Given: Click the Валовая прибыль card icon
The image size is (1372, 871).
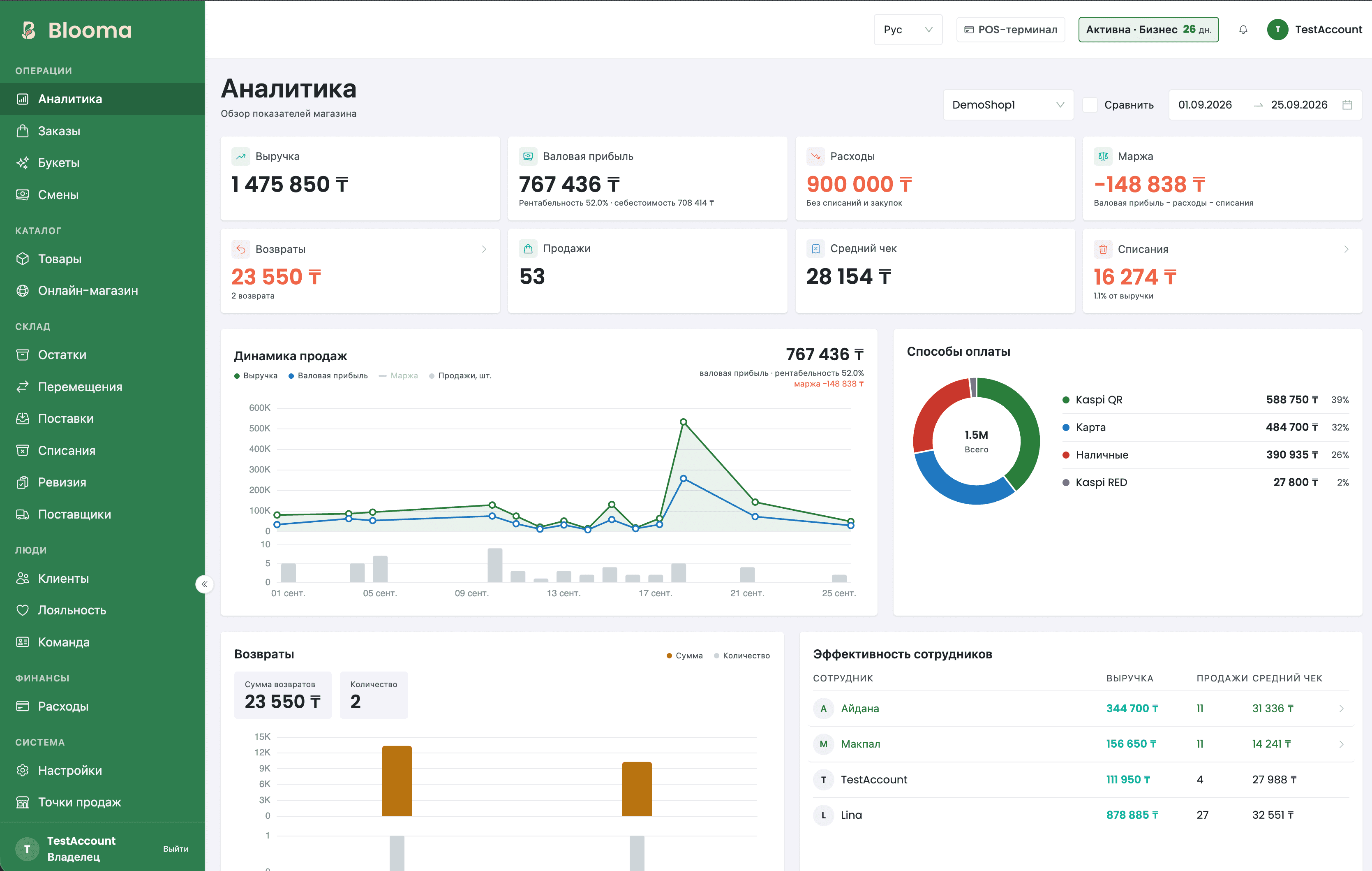Looking at the screenshot, I should coord(528,156).
